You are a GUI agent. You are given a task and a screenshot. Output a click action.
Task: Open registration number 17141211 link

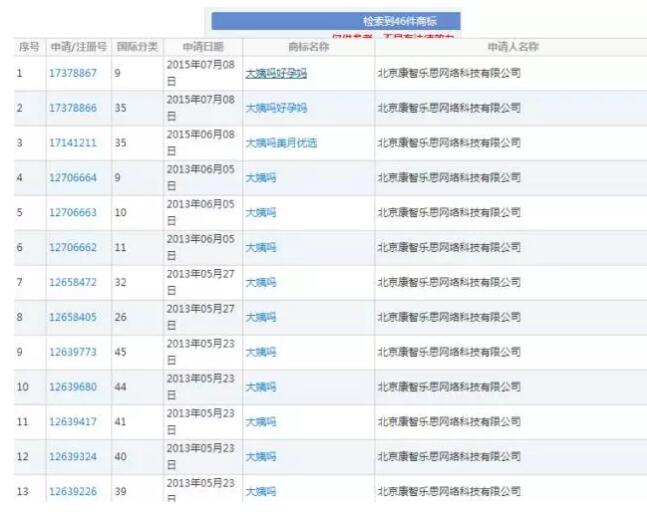(73, 143)
